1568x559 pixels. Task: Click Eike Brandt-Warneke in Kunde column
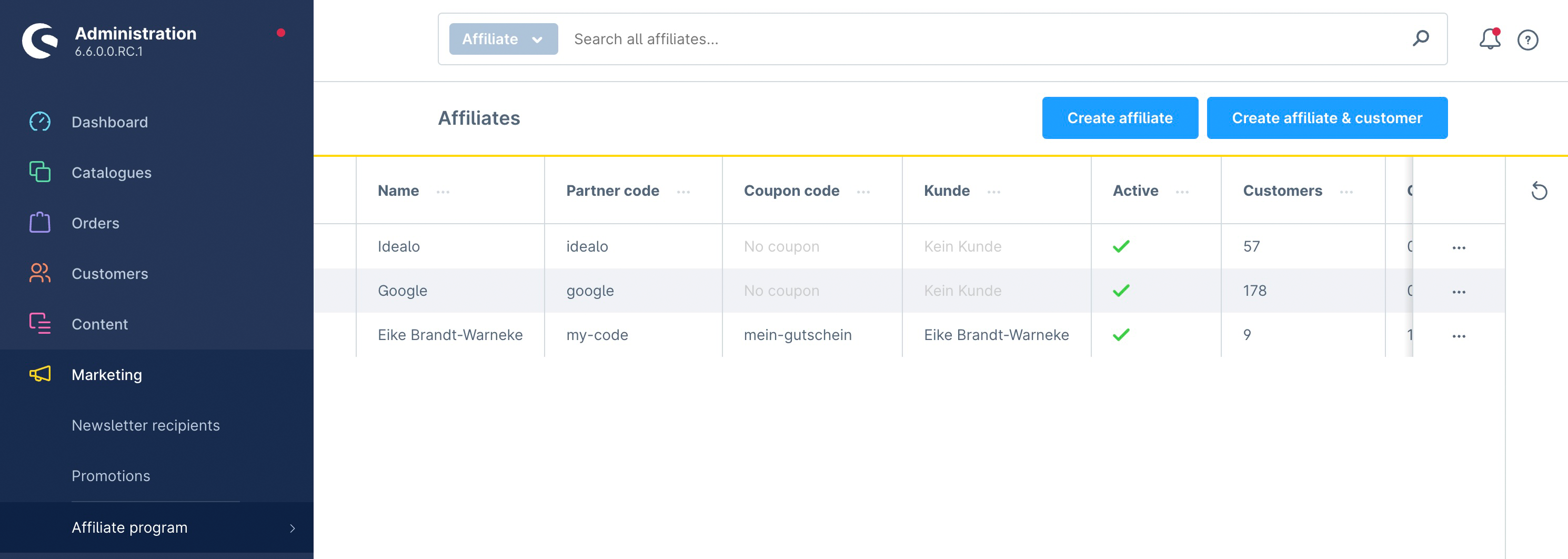coord(997,334)
